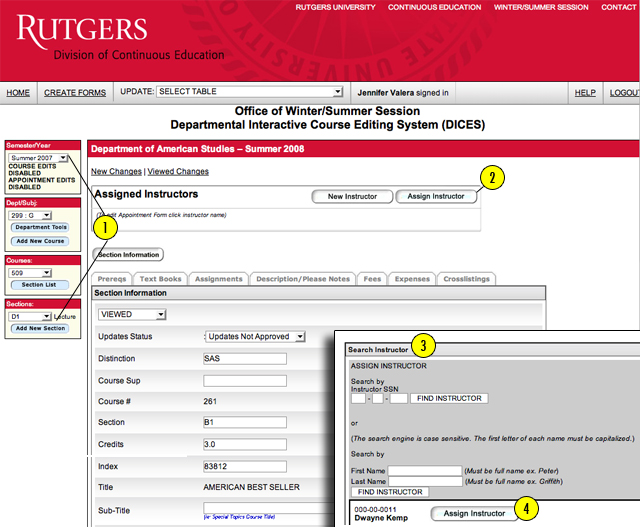Click the middle SSN segment field
The image size is (640, 527).
click(x=378, y=398)
